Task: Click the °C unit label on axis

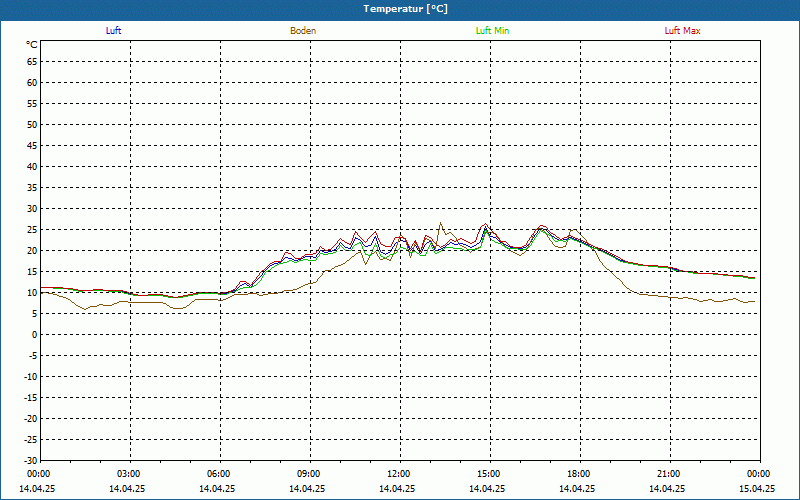Action: coord(32,45)
